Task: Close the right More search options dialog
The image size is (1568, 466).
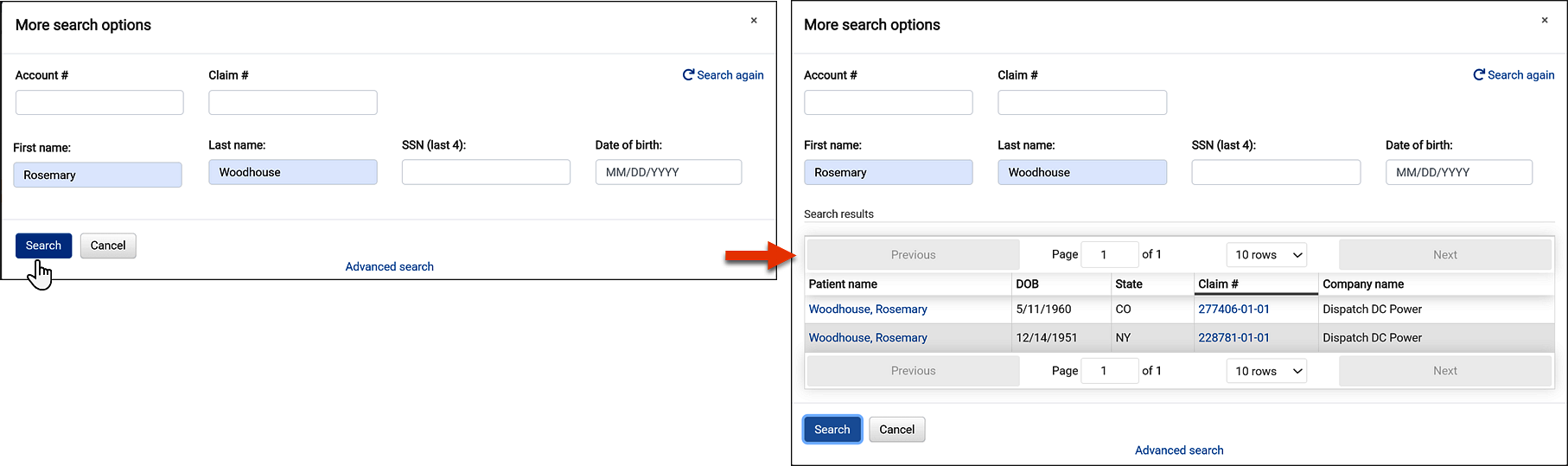Action: click(x=1545, y=21)
